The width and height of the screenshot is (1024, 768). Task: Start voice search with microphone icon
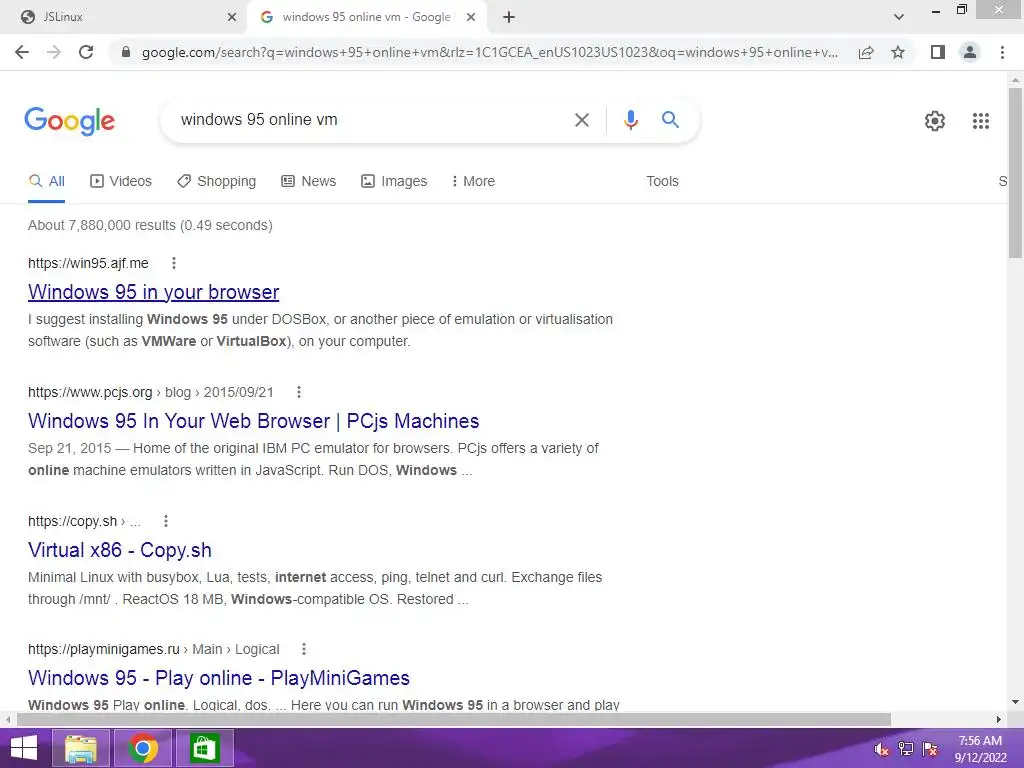630,120
